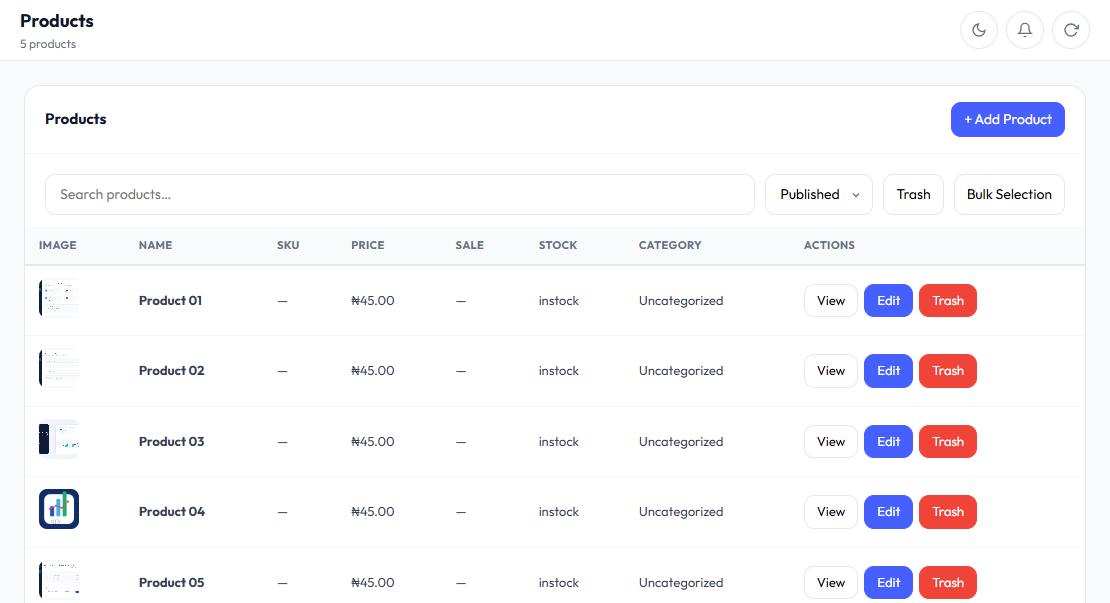Image resolution: width=1110 pixels, height=603 pixels.
Task: Trash Product 04
Action: coord(948,512)
